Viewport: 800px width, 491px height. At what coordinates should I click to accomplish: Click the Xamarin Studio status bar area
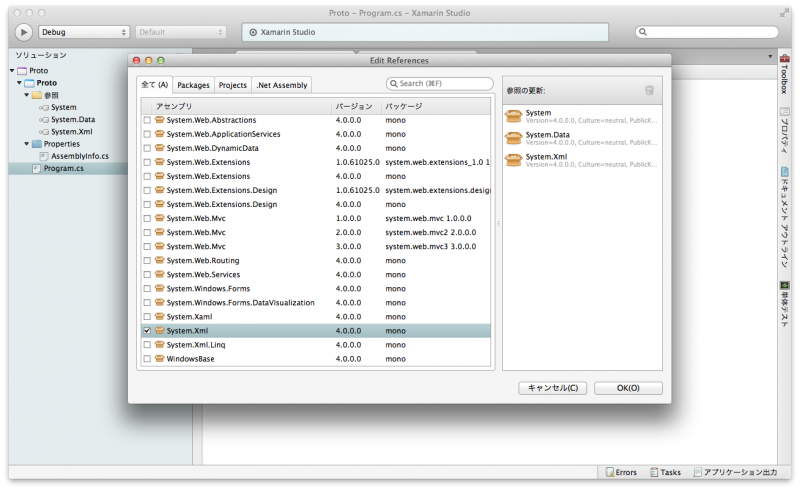click(425, 32)
